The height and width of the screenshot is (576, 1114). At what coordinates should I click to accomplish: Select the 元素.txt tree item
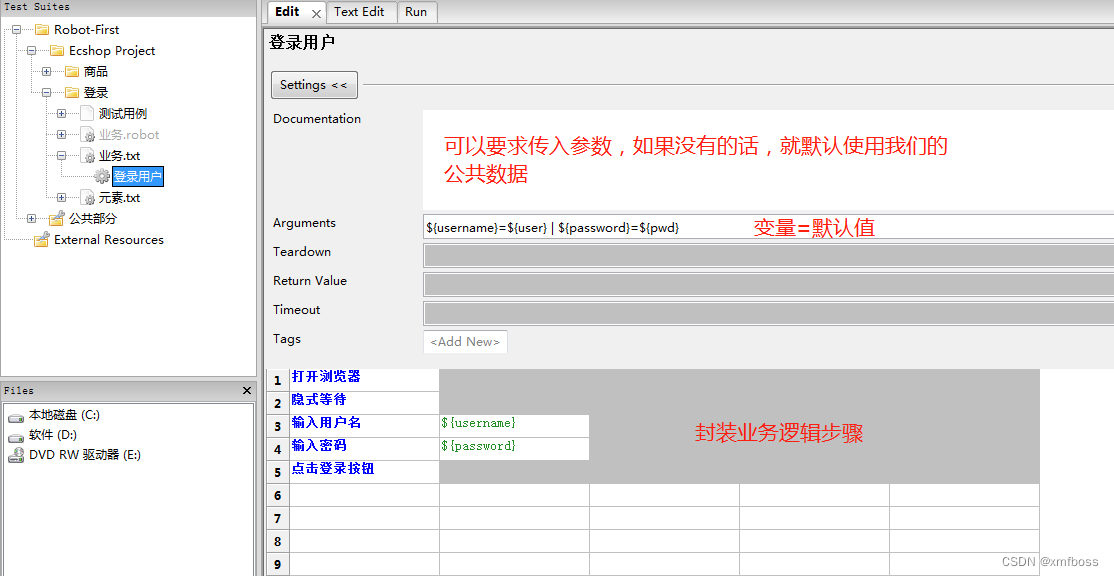[119, 197]
